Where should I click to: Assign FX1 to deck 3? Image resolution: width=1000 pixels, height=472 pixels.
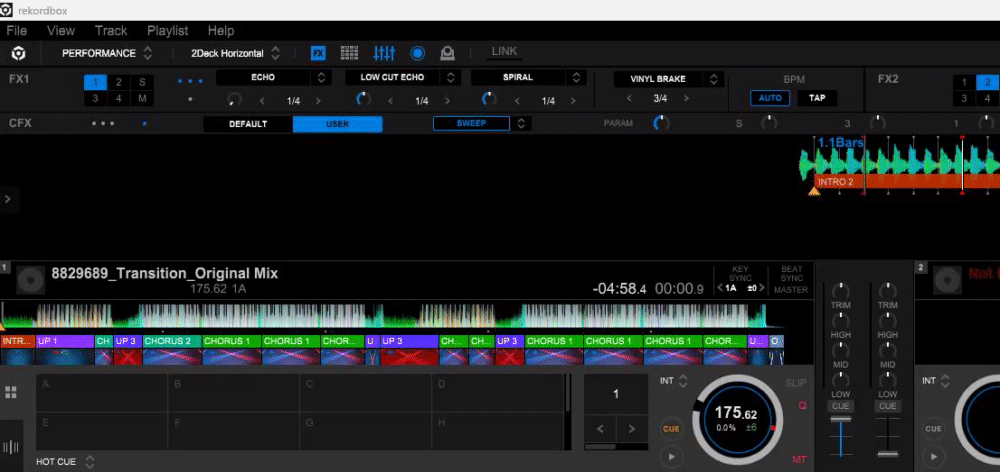click(96, 99)
